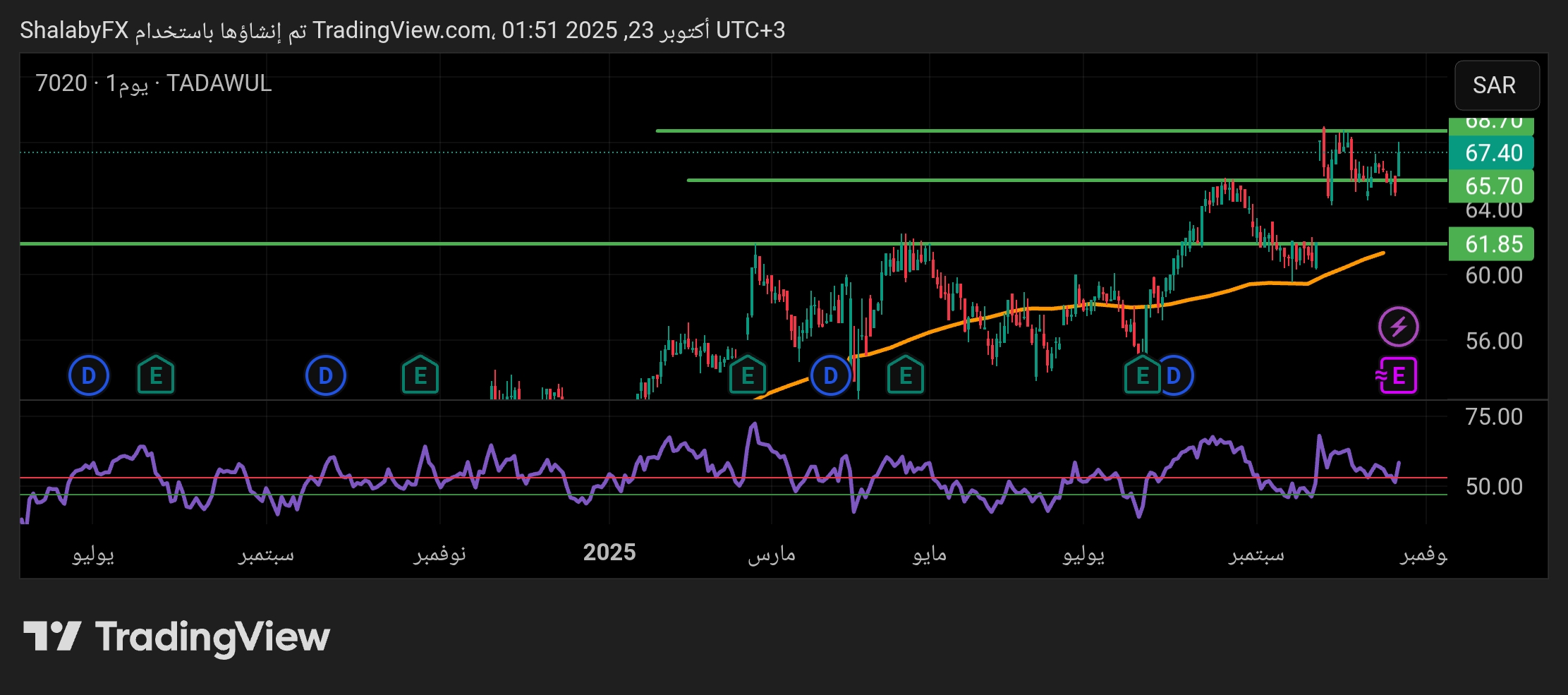Click the leftmost dividend D marker
Screen dimensions: 1568x695
click(x=89, y=375)
